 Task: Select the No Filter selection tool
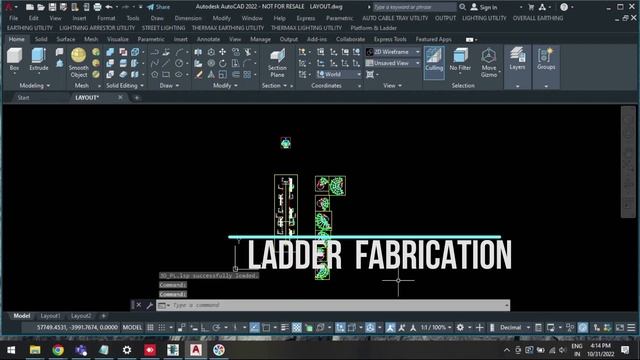460,60
